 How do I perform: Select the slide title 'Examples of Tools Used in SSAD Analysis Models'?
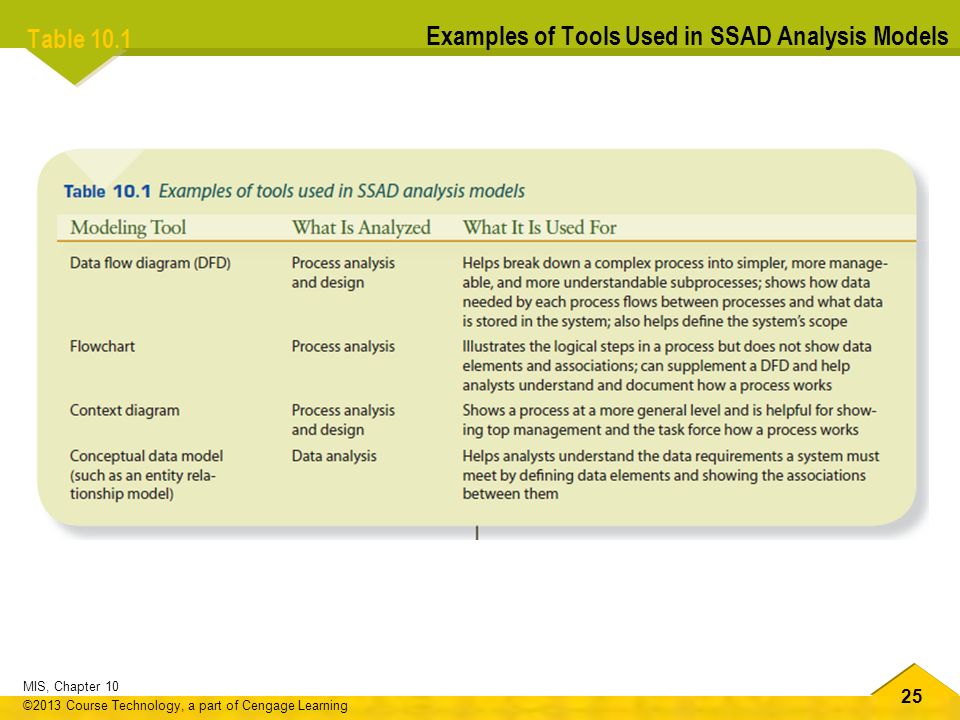pos(687,36)
